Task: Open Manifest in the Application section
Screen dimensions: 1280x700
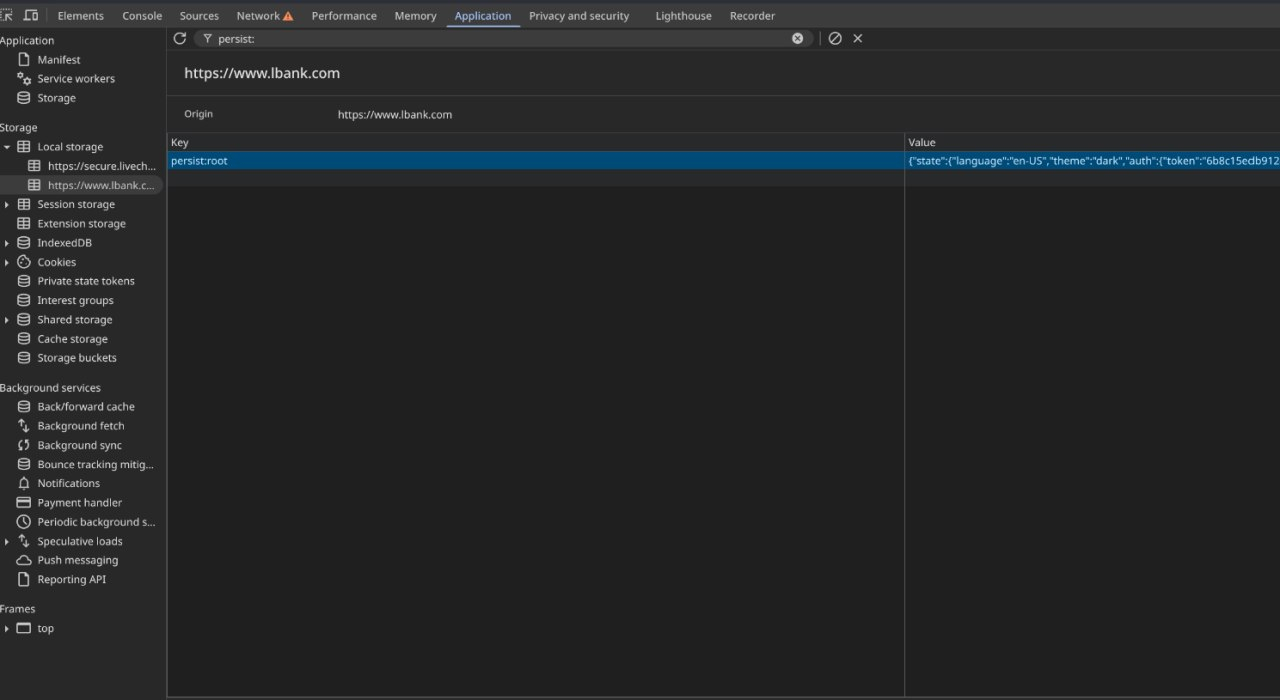Action: pos(59,60)
